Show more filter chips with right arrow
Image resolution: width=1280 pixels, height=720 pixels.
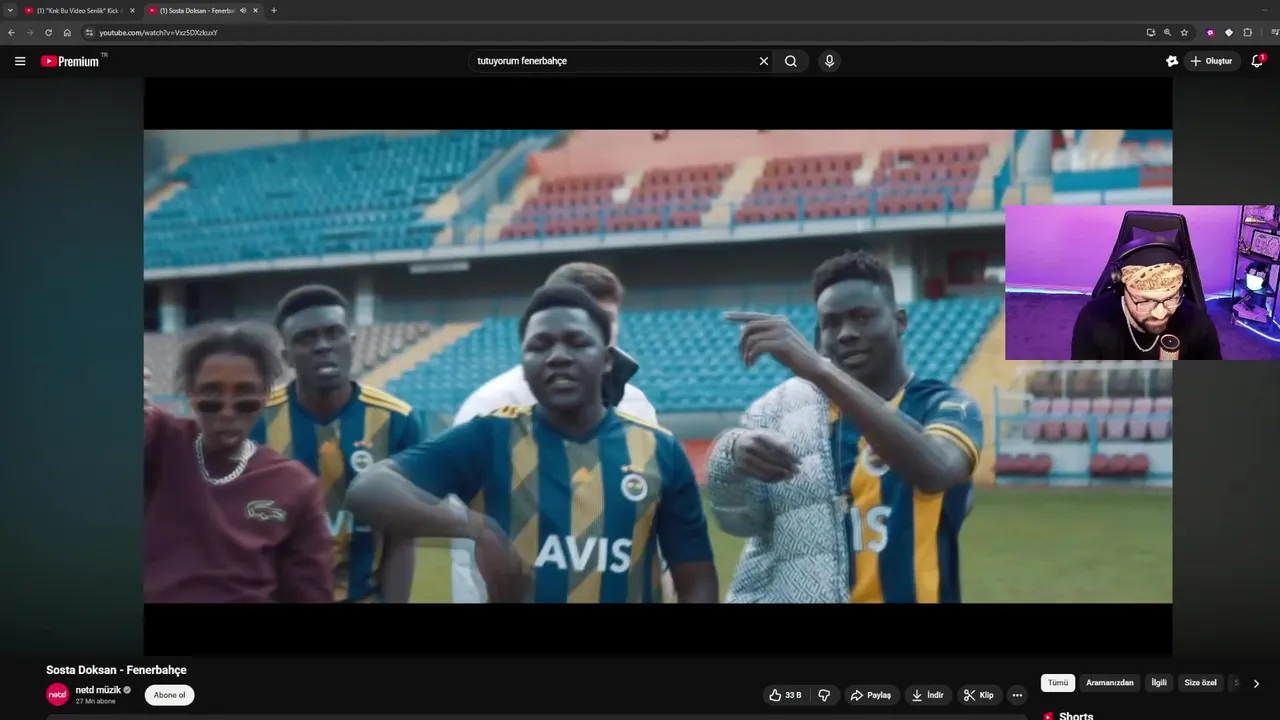pos(1256,684)
